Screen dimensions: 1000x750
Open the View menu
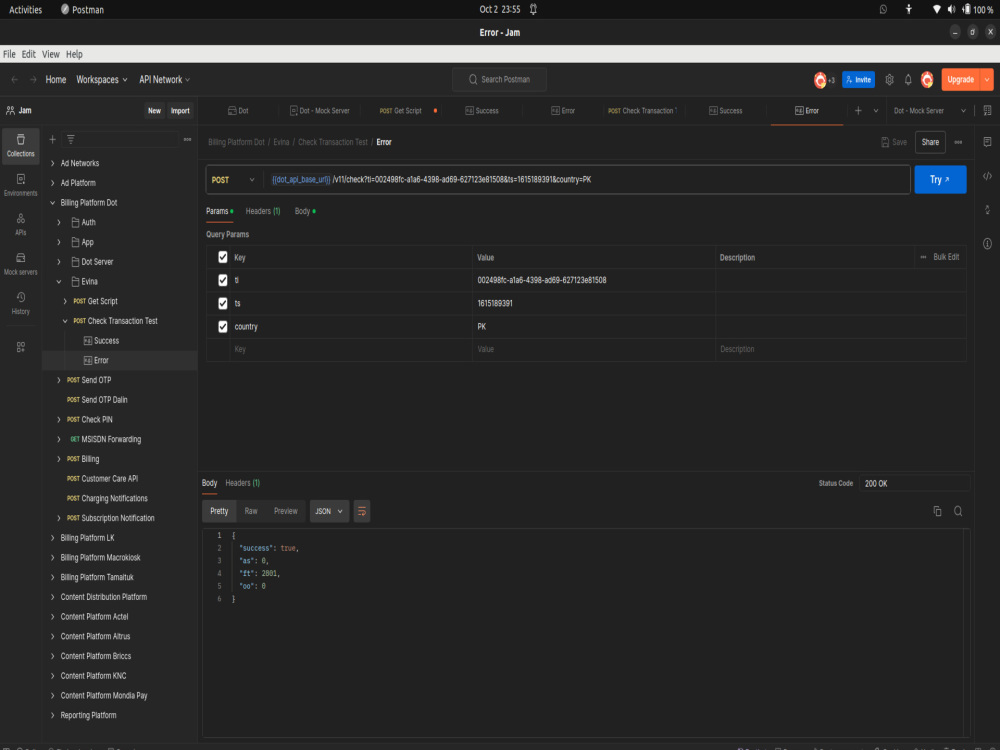[x=50, y=54]
